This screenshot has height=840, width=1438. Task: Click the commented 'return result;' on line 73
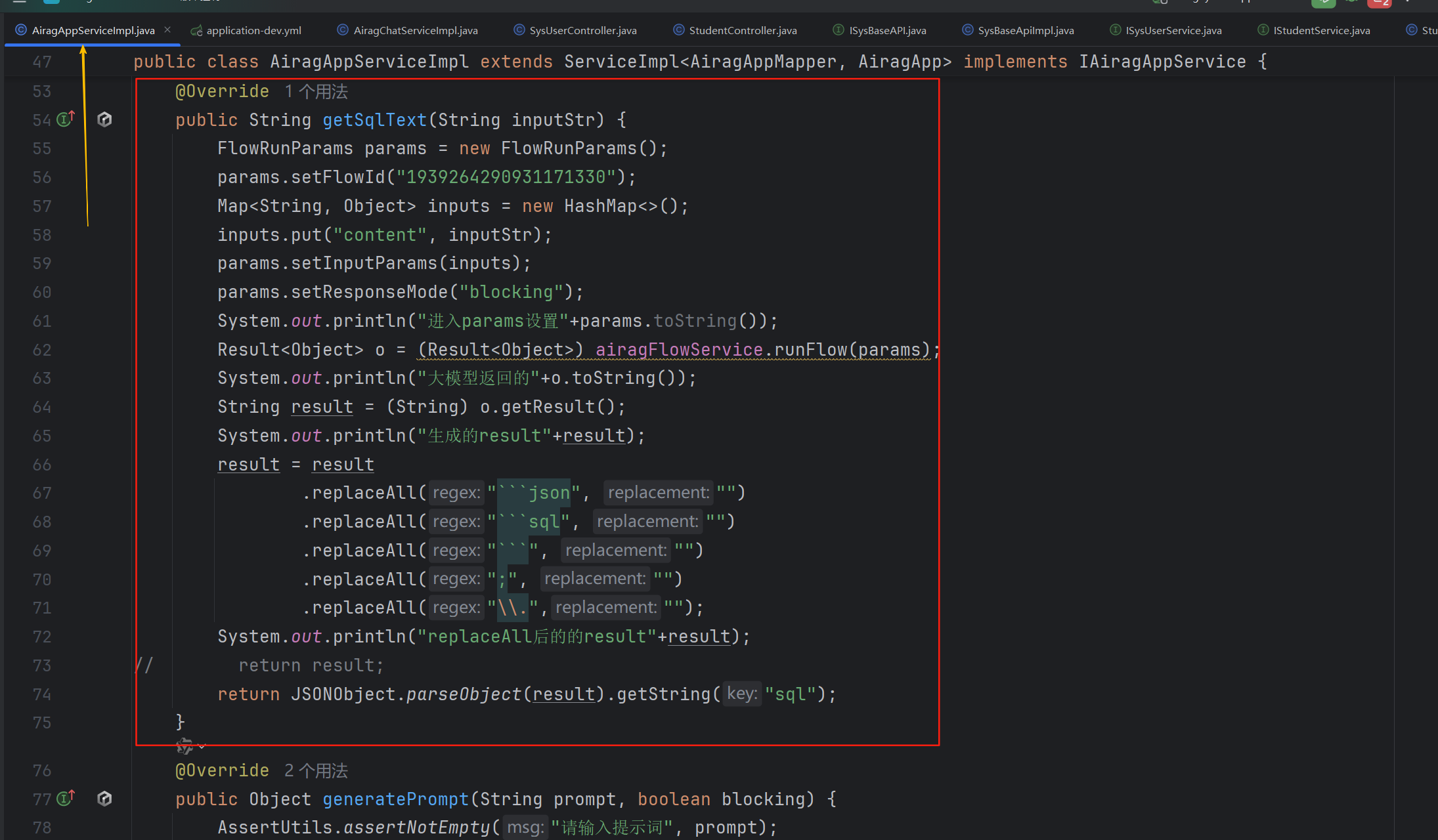point(311,665)
